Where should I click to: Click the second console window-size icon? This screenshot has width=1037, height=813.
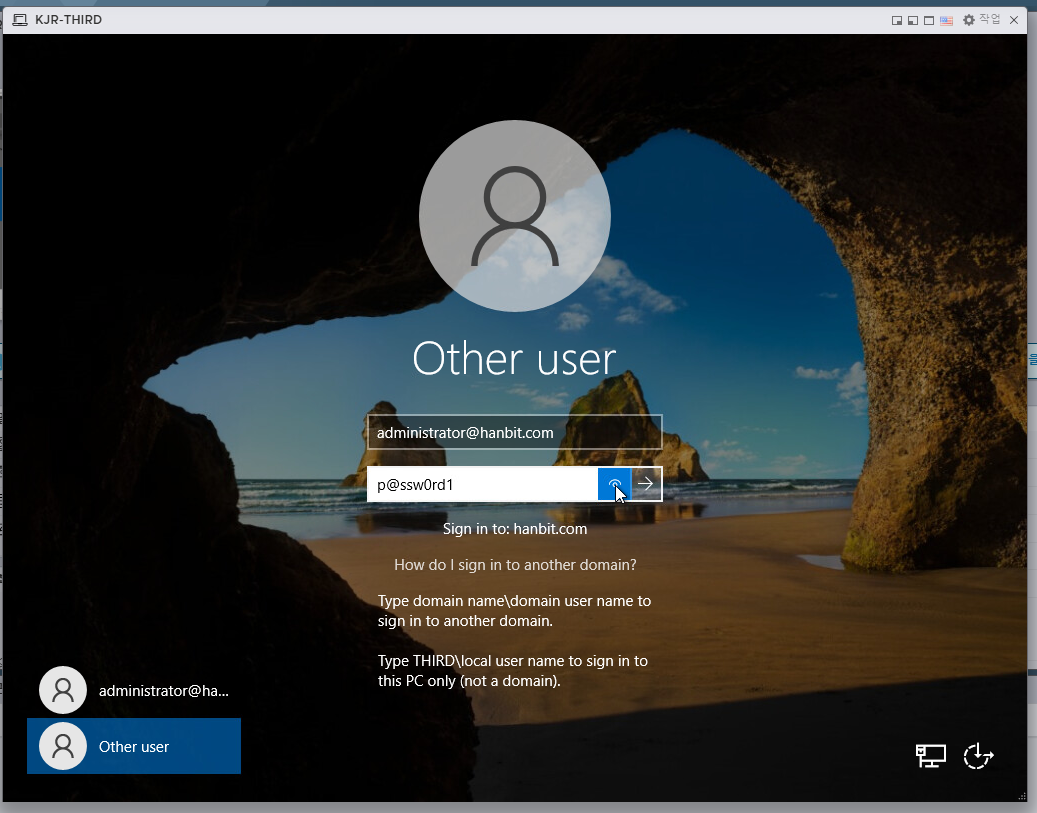[x=913, y=21]
